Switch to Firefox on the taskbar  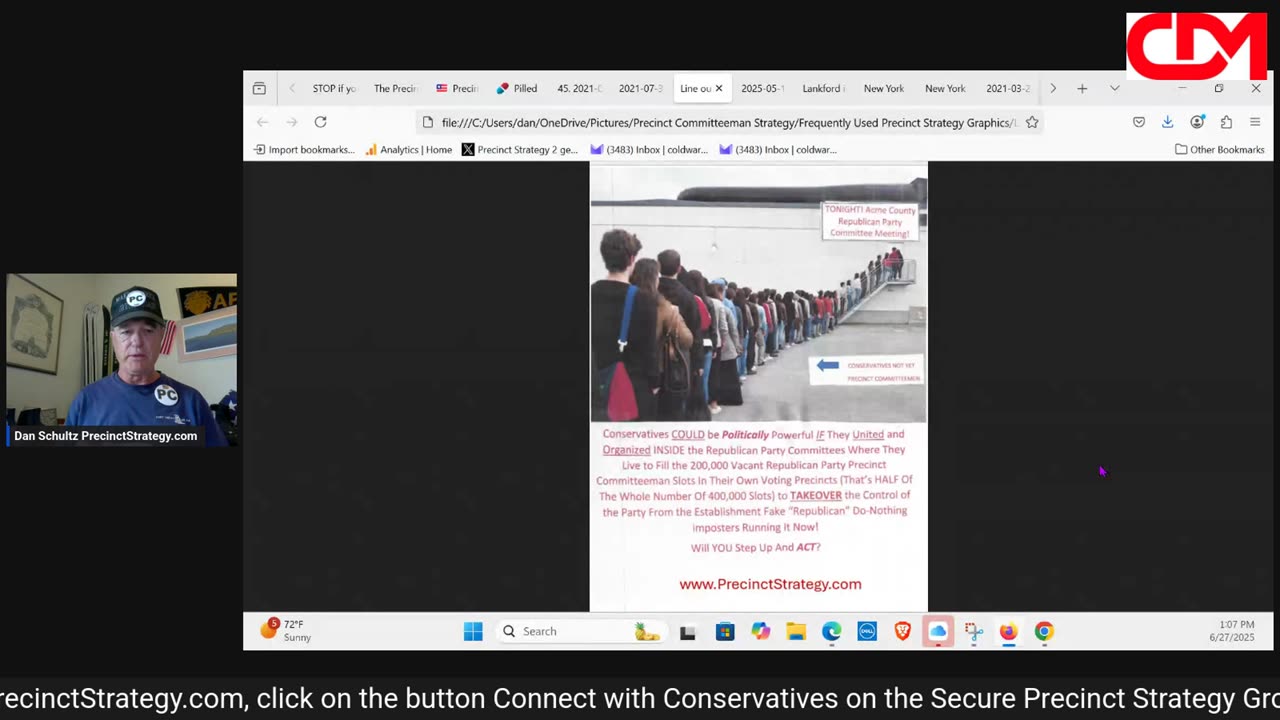1008,631
